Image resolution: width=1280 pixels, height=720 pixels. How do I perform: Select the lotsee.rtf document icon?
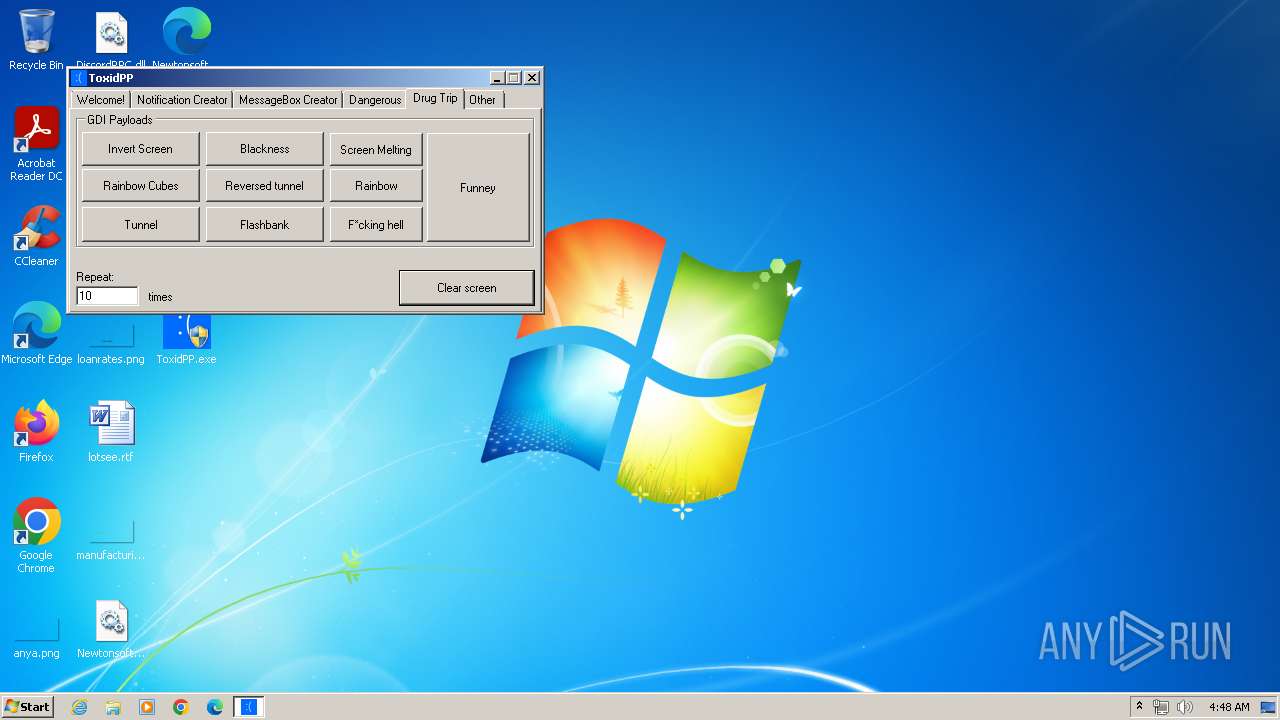(111, 432)
